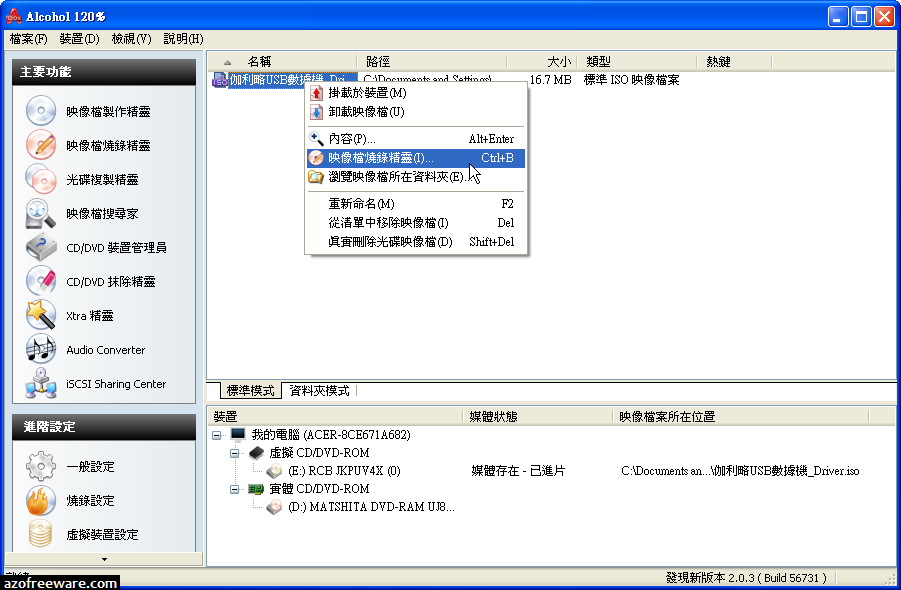Open the 檢視(V) menu
This screenshot has width=901, height=590.
point(132,38)
